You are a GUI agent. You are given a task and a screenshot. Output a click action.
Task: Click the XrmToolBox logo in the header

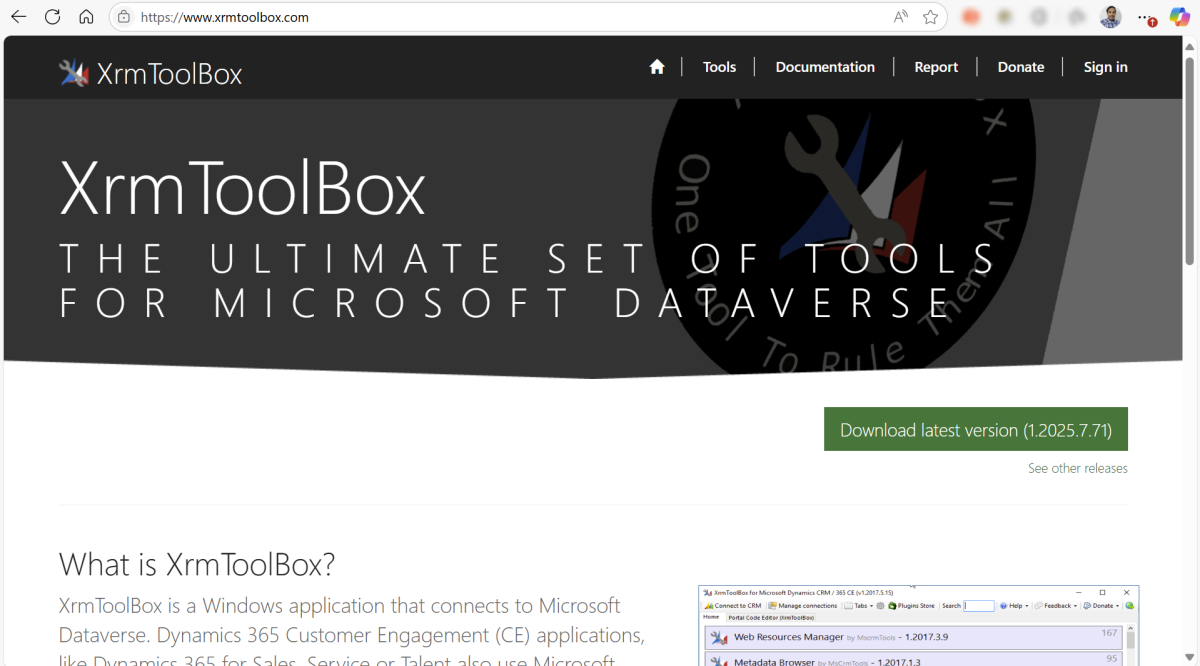click(151, 73)
